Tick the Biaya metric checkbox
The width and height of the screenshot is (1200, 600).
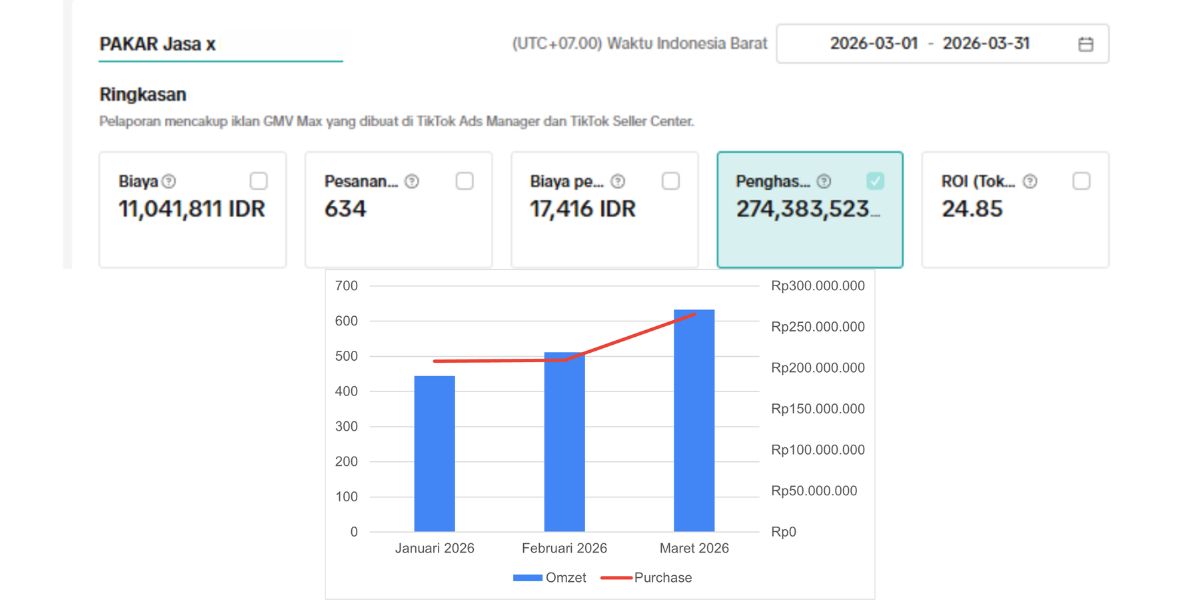pyautogui.click(x=259, y=181)
